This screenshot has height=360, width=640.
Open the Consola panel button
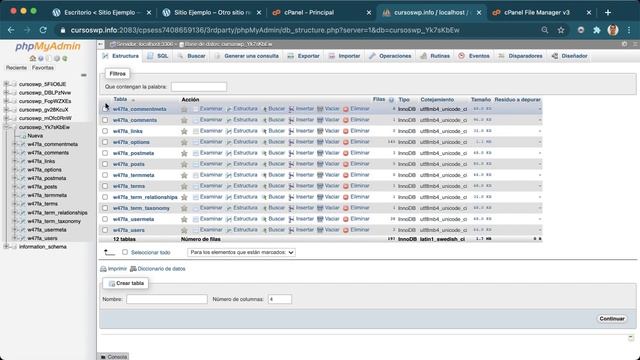point(113,357)
